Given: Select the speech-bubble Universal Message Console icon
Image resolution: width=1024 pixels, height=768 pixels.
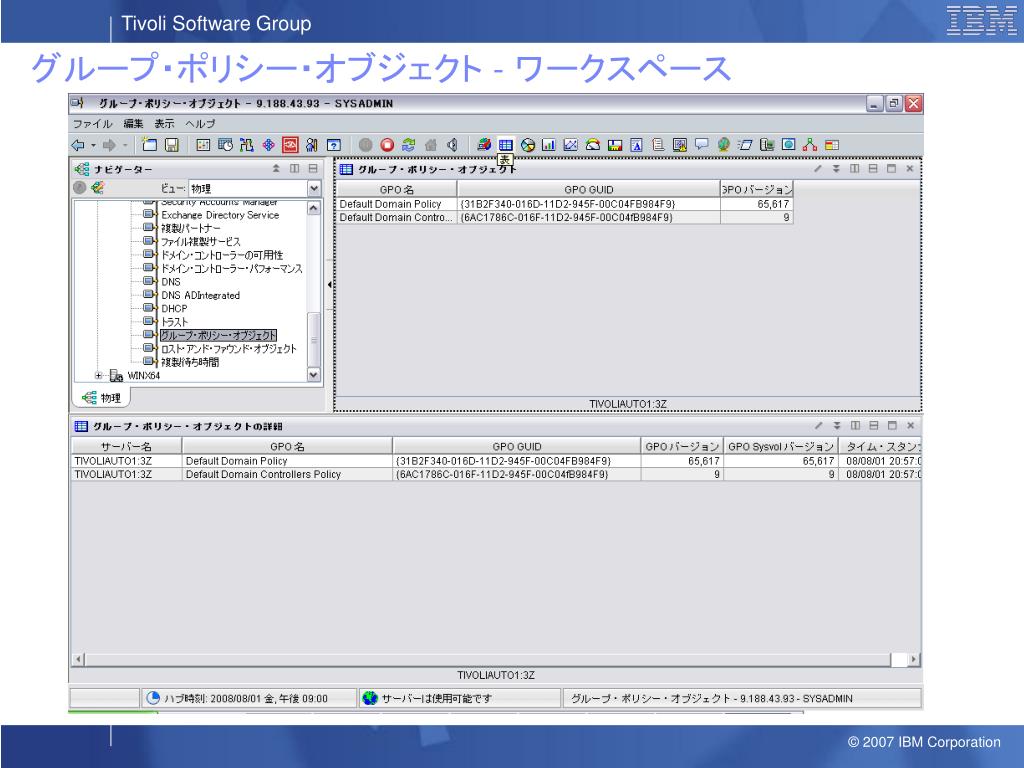Looking at the screenshot, I should 701,145.
